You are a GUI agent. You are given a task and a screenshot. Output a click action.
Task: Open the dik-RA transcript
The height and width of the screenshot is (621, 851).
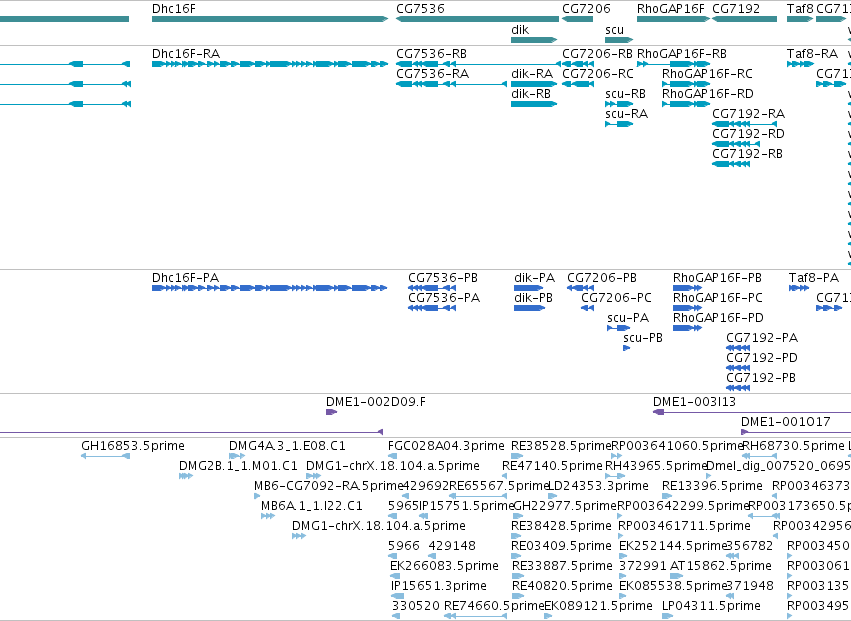[x=534, y=84]
